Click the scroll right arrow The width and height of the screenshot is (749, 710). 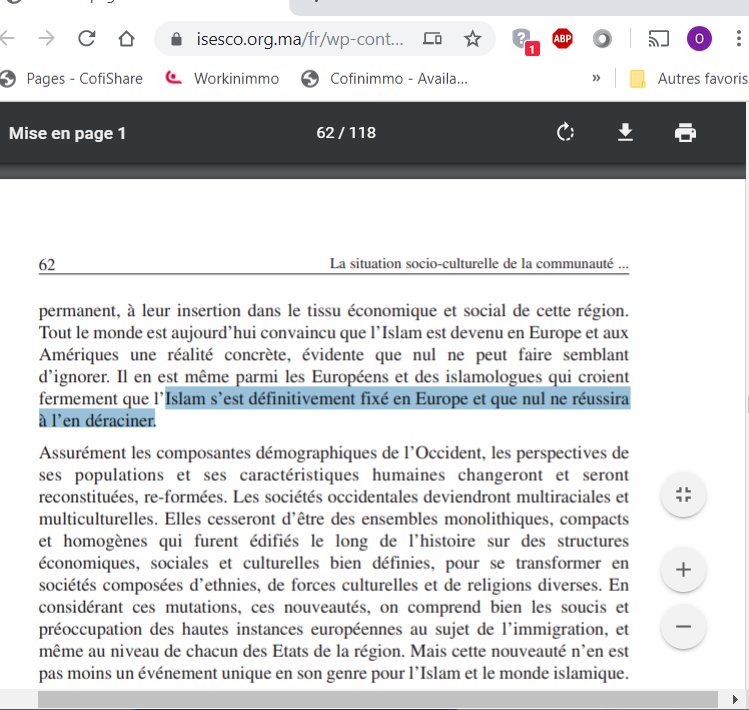pyautogui.click(x=735, y=699)
